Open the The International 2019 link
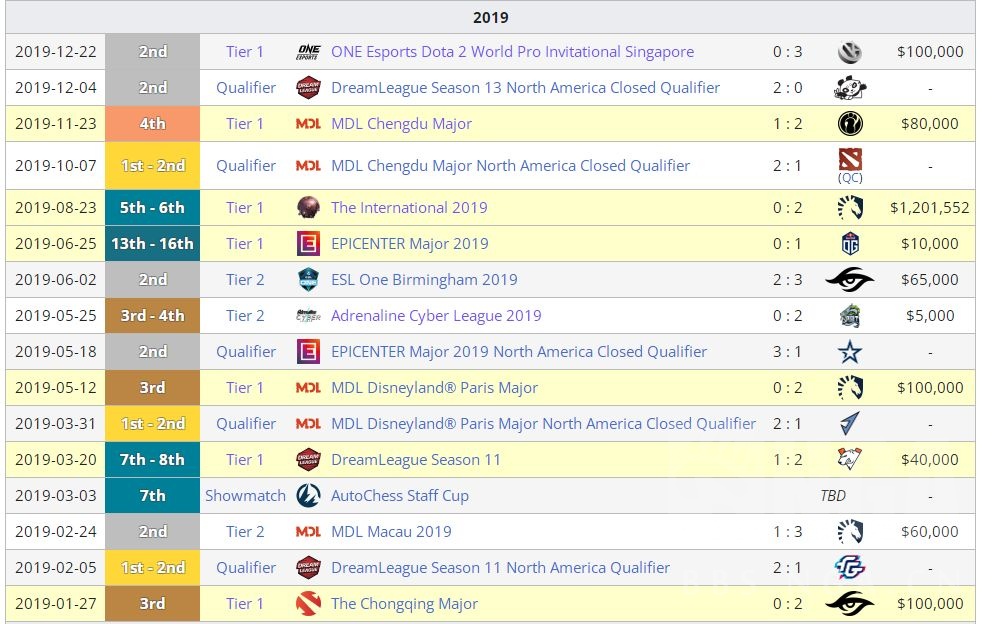The image size is (994, 624). click(409, 207)
